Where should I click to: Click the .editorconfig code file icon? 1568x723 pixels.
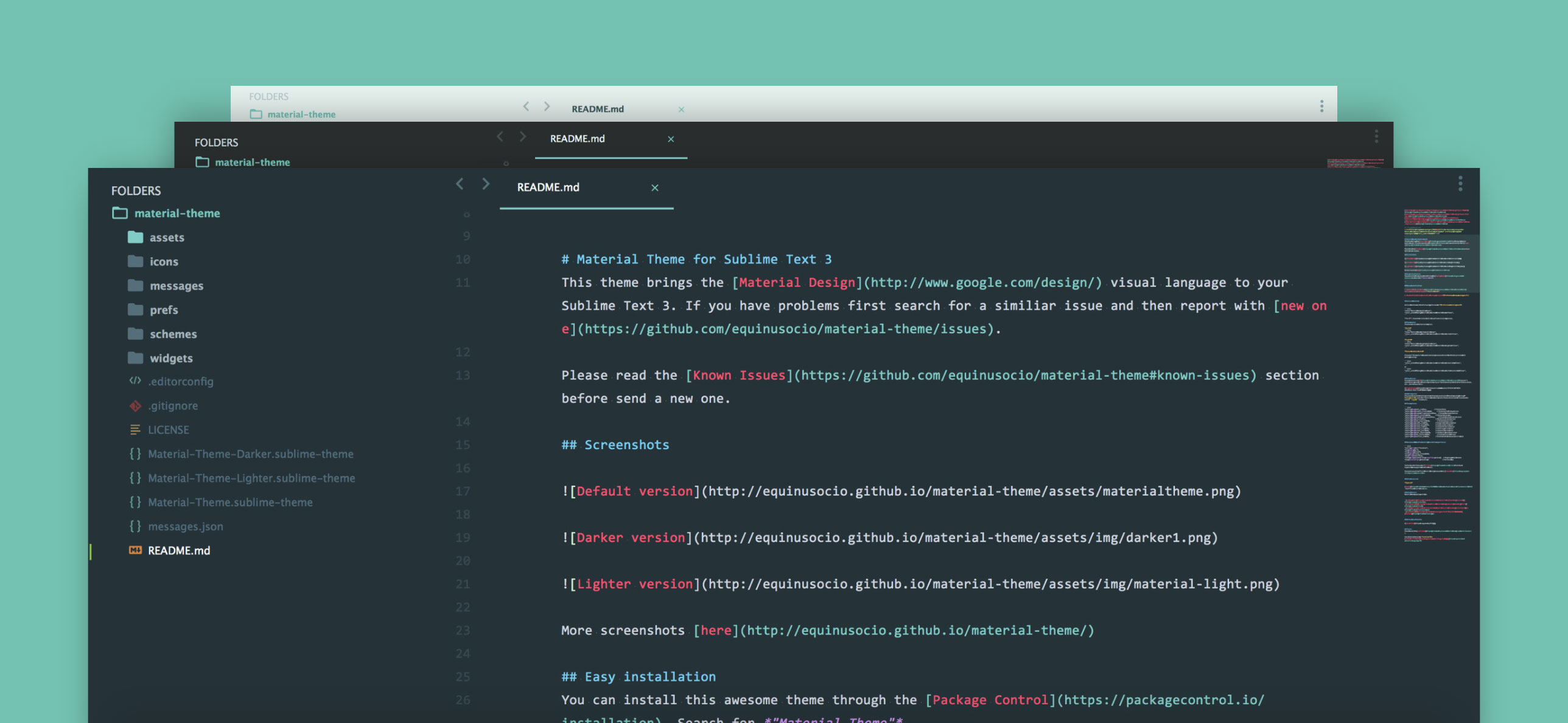click(x=135, y=381)
